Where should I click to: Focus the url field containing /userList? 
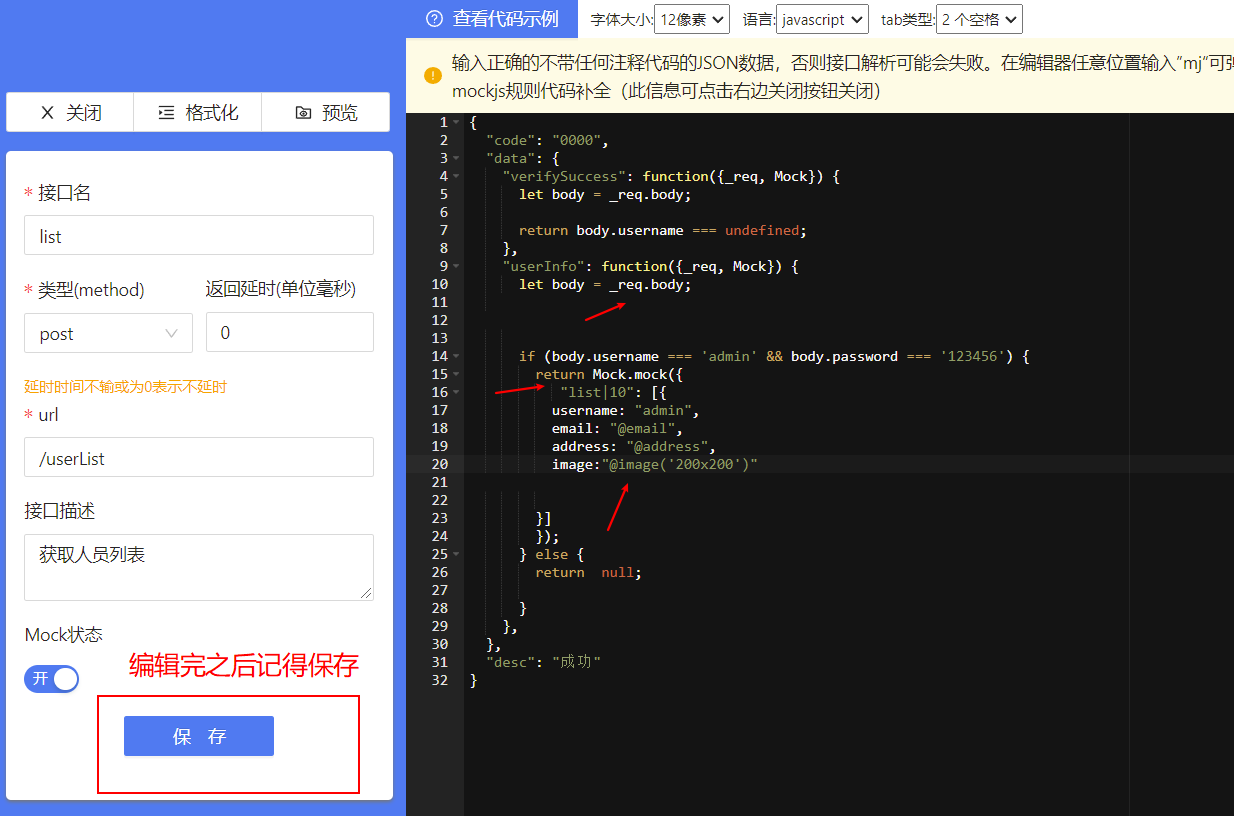(x=199, y=458)
